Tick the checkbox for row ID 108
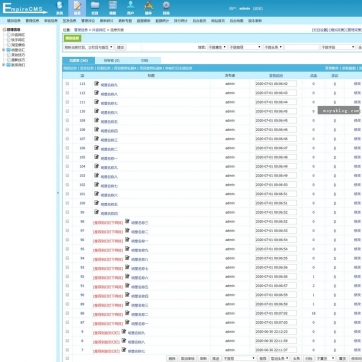This screenshot has height=362, width=362. 67,129
